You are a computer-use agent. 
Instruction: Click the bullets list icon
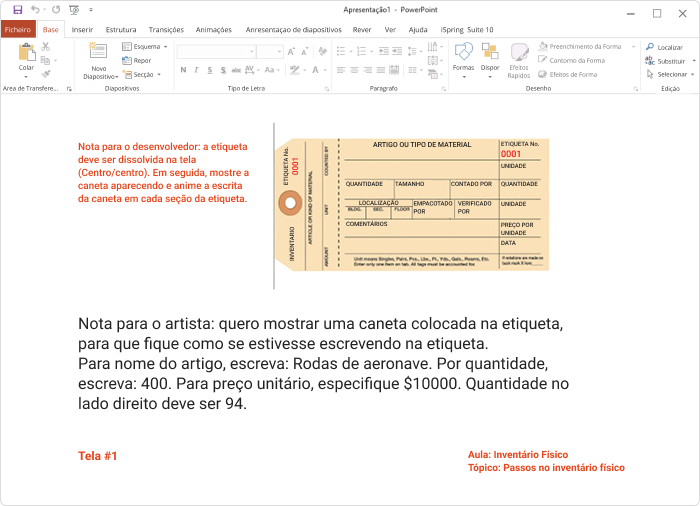341,51
